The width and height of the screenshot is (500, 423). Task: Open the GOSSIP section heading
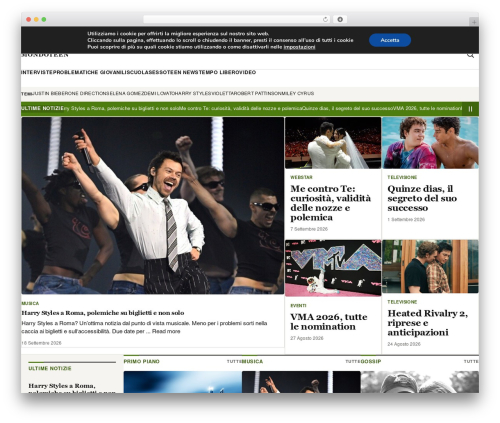pos(371,361)
